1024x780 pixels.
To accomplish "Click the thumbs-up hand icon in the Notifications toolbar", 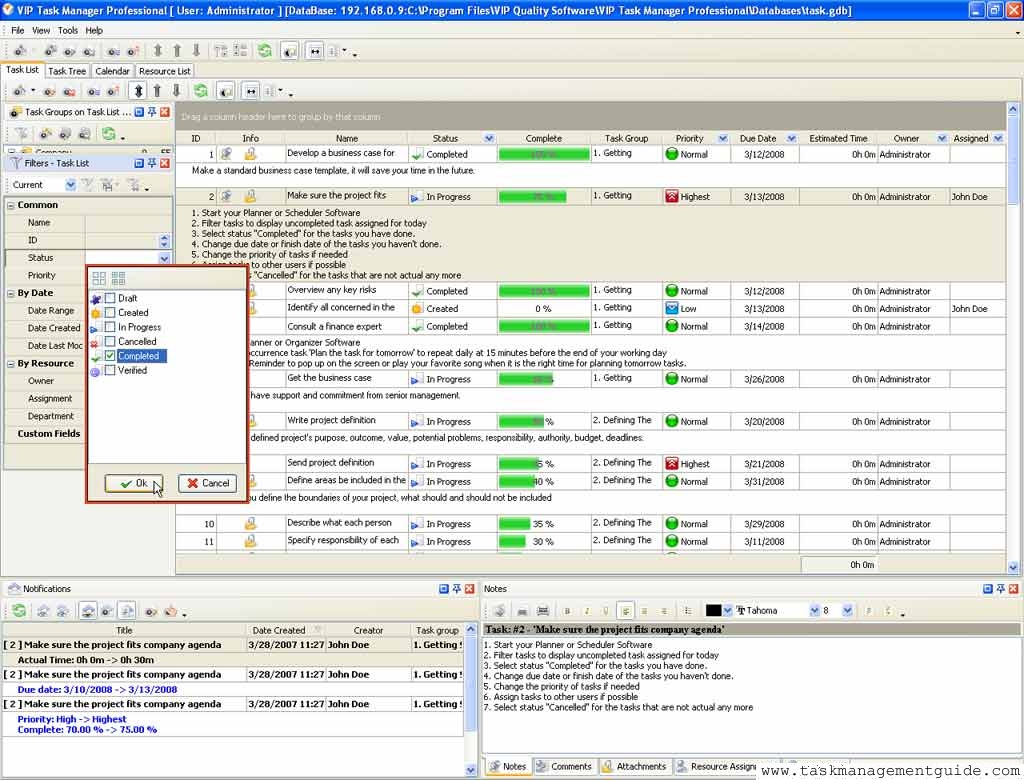I will 170,611.
